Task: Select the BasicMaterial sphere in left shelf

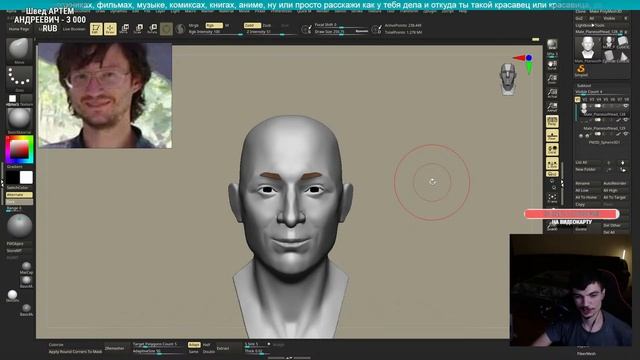Action: tap(27, 281)
